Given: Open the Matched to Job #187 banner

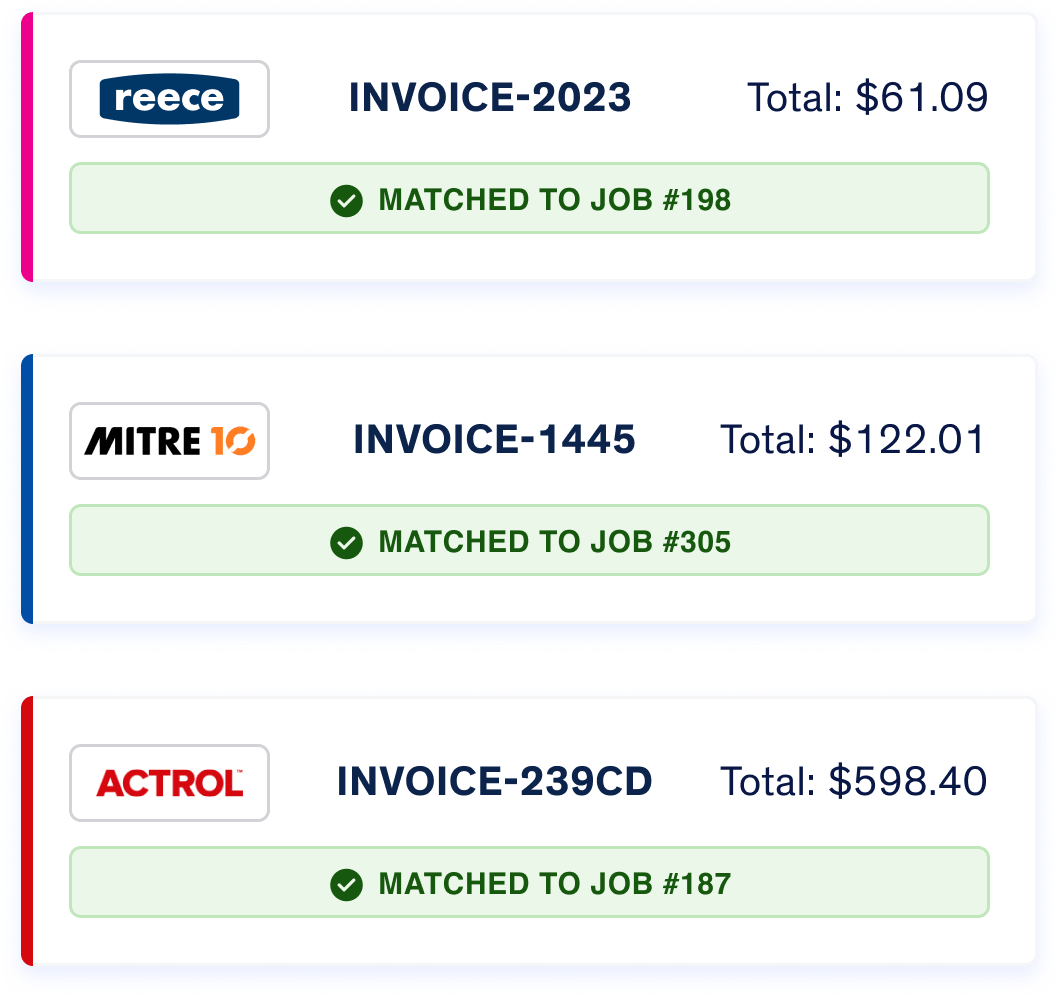Looking at the screenshot, I should pos(530,882).
